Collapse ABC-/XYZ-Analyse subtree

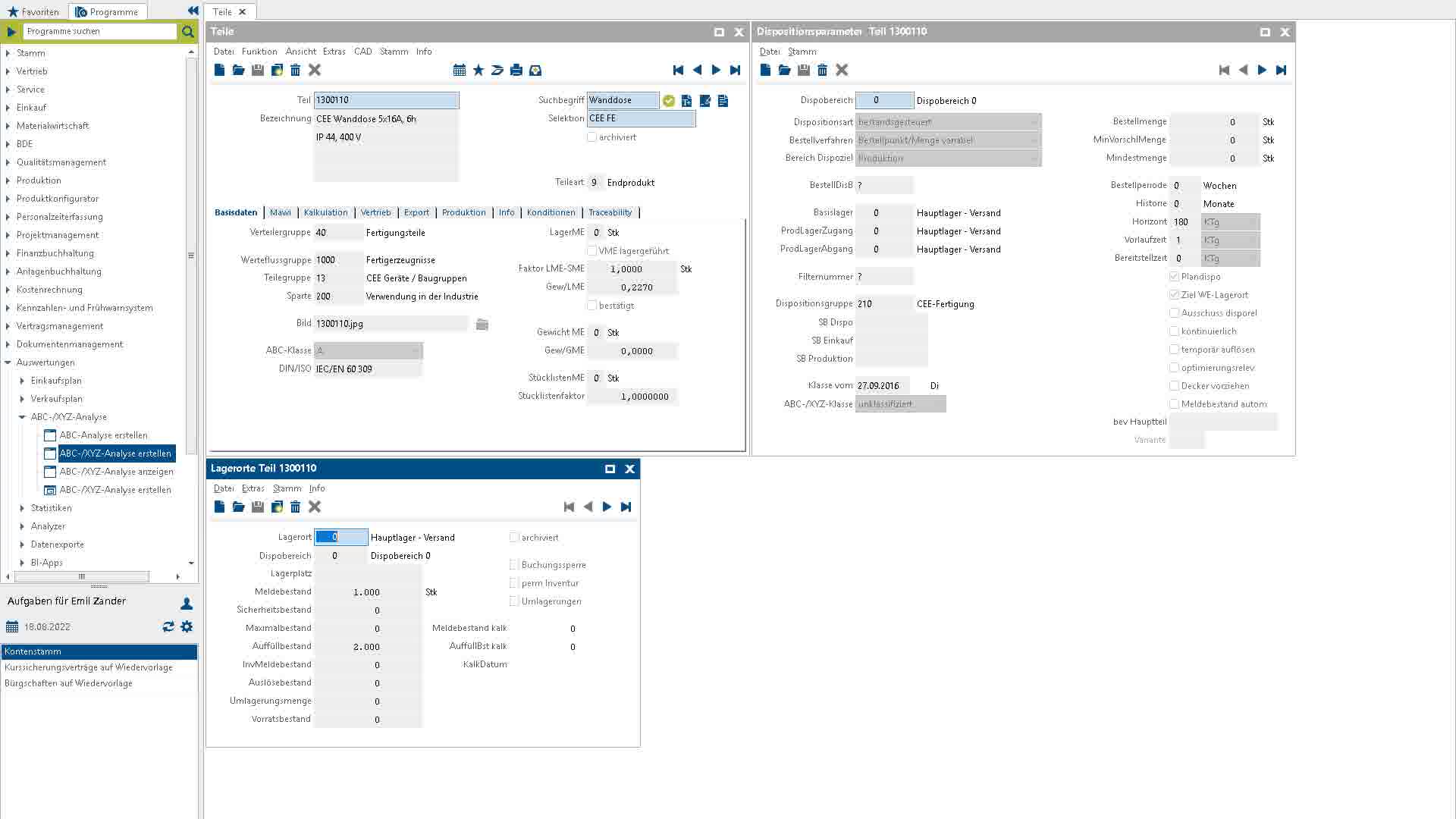pyautogui.click(x=22, y=417)
